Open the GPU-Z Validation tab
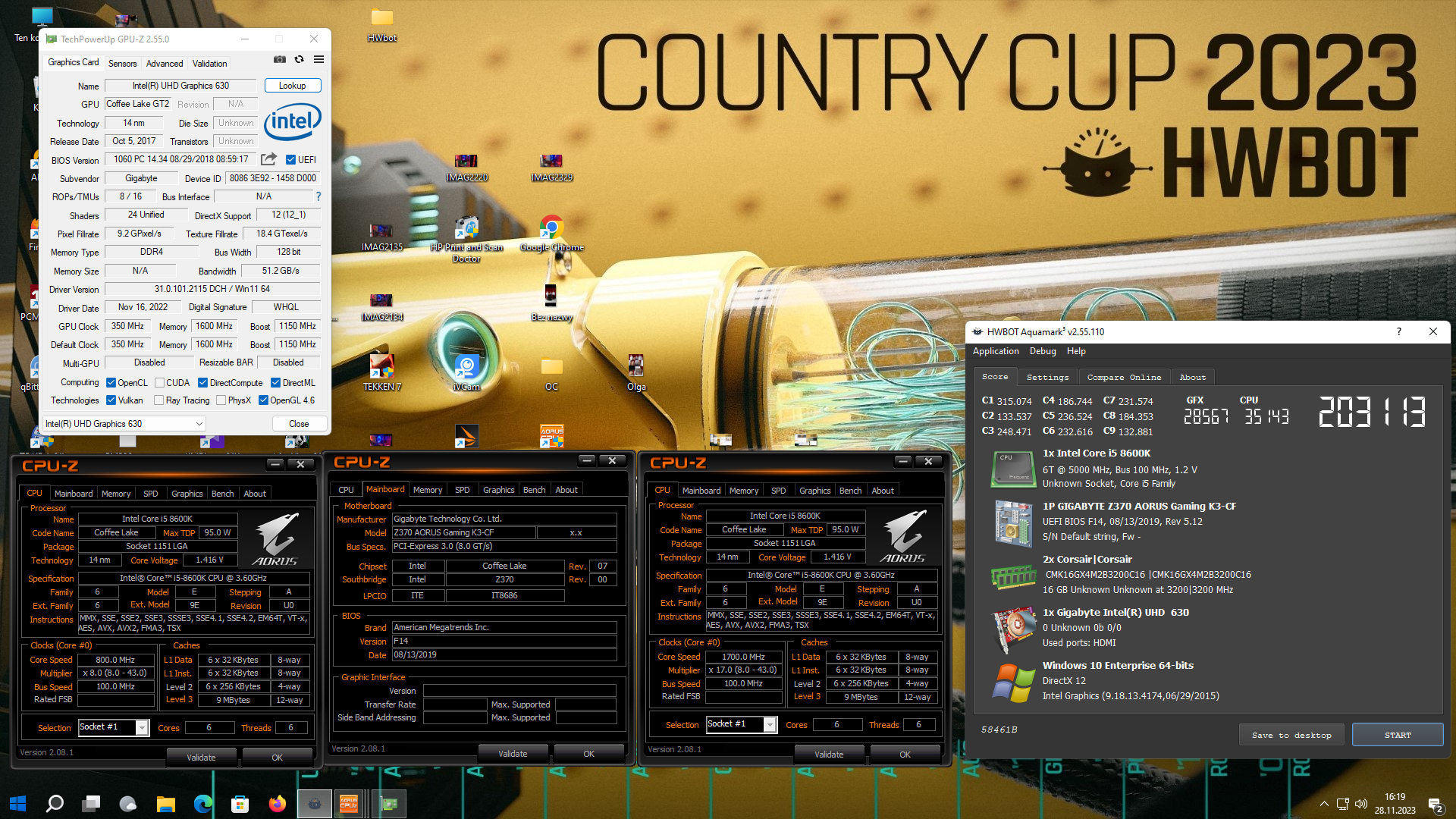The image size is (1456, 819). click(209, 64)
